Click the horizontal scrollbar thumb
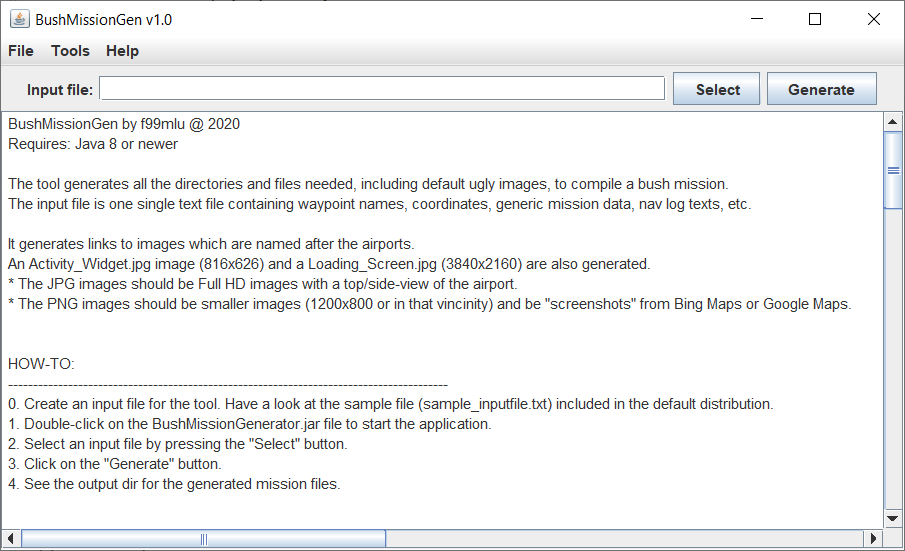The height and width of the screenshot is (551, 905). tap(203, 539)
